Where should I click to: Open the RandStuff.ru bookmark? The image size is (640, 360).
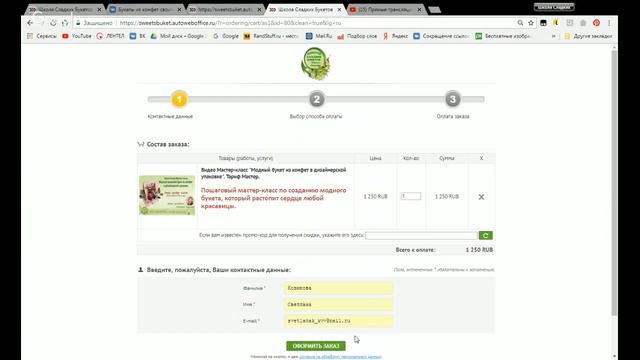271,36
